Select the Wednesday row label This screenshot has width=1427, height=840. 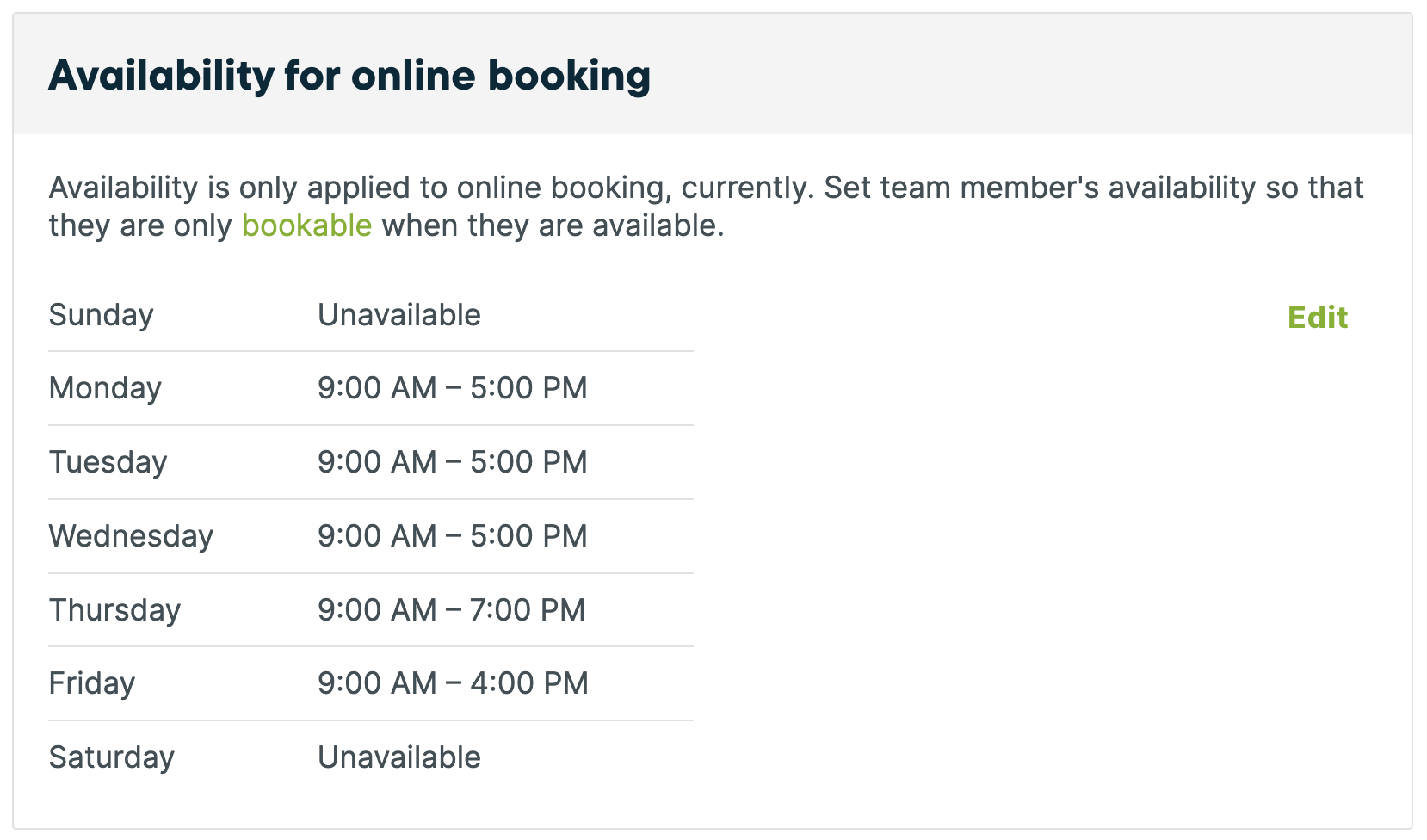pyautogui.click(x=131, y=536)
